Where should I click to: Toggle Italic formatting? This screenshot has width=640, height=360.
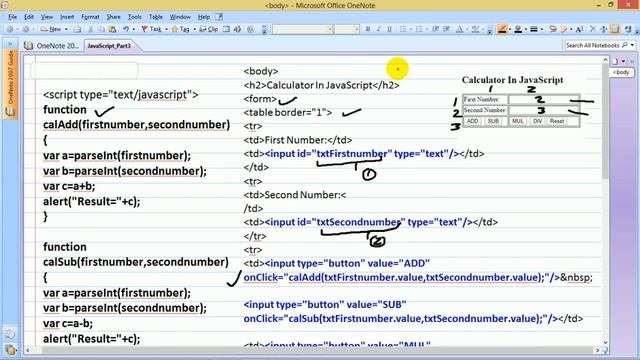tap(378, 29)
